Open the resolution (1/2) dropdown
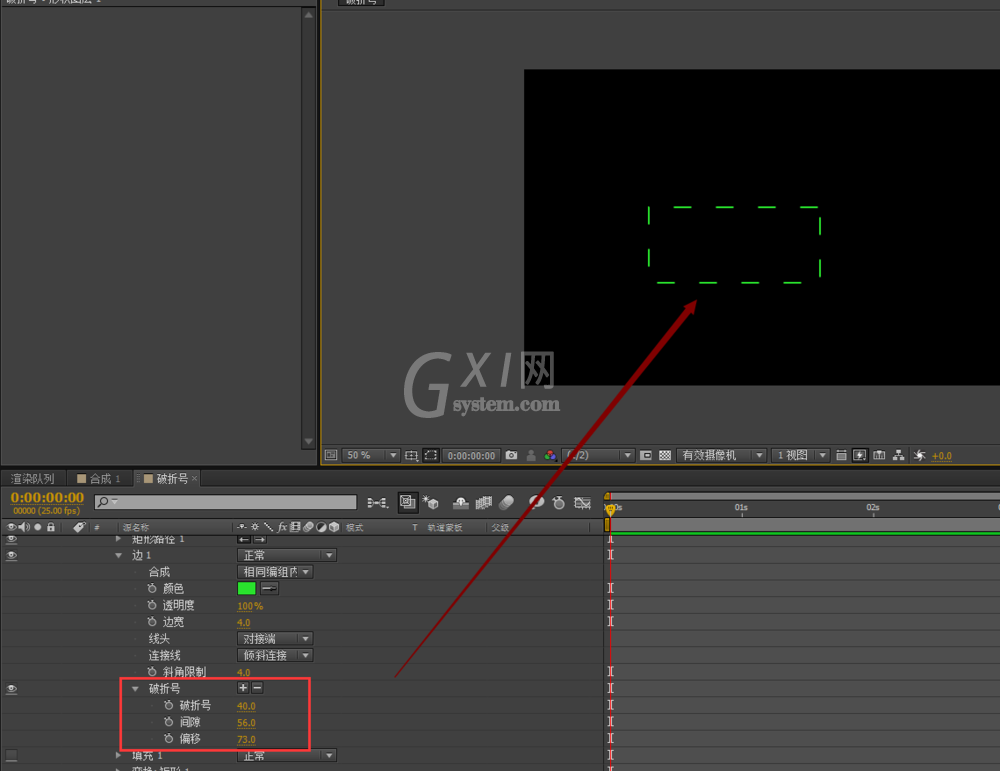The height and width of the screenshot is (771, 1000). click(598, 455)
